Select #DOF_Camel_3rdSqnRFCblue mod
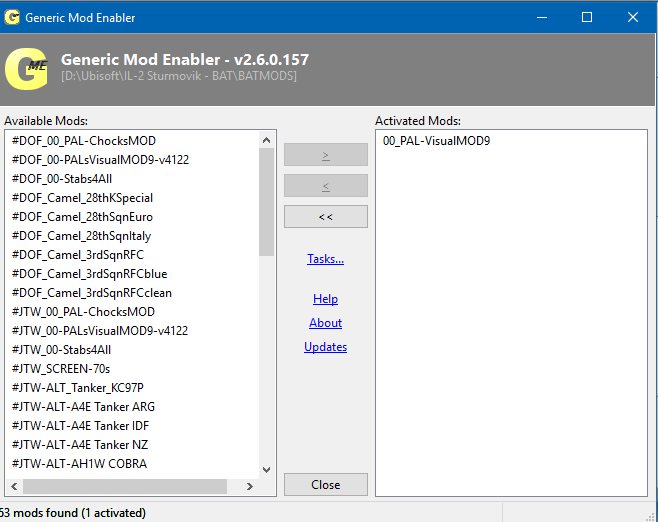 [x=89, y=274]
